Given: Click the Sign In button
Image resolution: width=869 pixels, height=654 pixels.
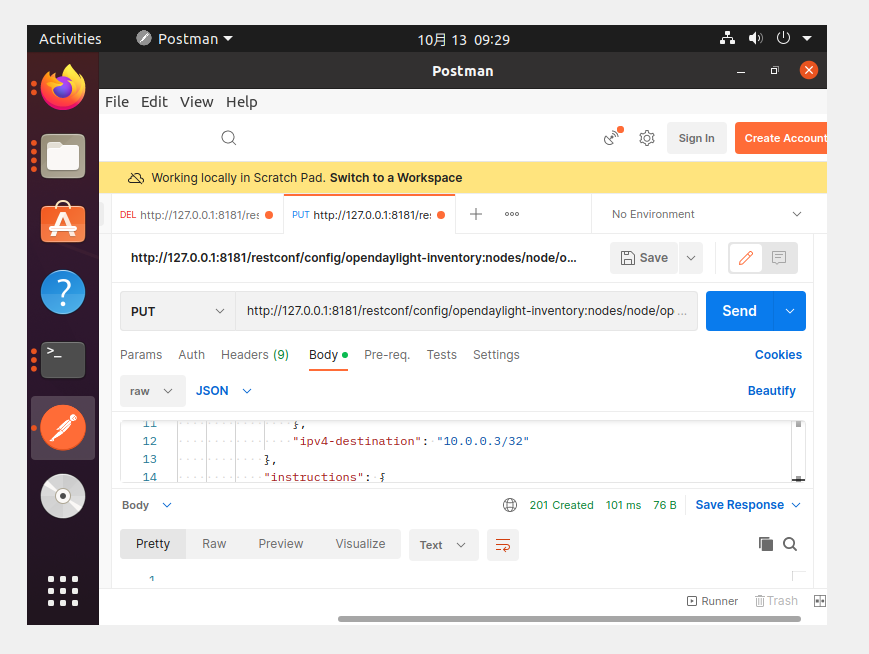Looking at the screenshot, I should pyautogui.click(x=697, y=138).
